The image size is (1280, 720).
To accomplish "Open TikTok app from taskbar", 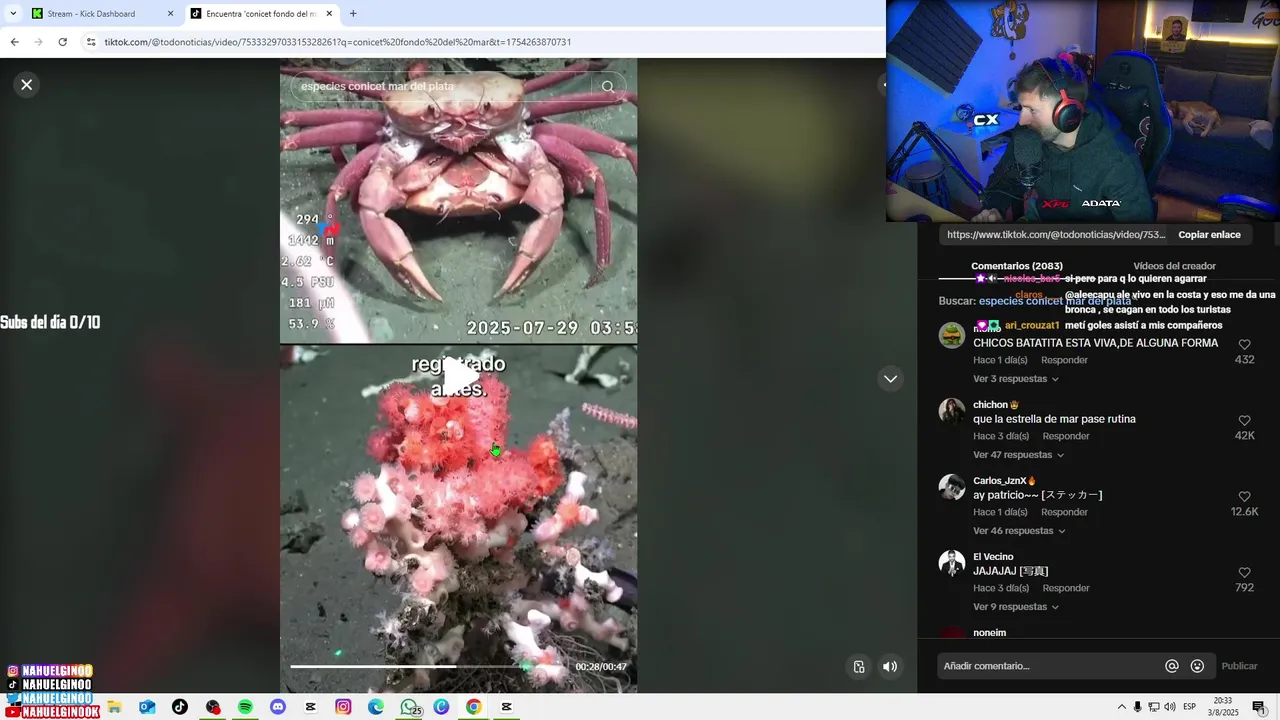I will 179,707.
